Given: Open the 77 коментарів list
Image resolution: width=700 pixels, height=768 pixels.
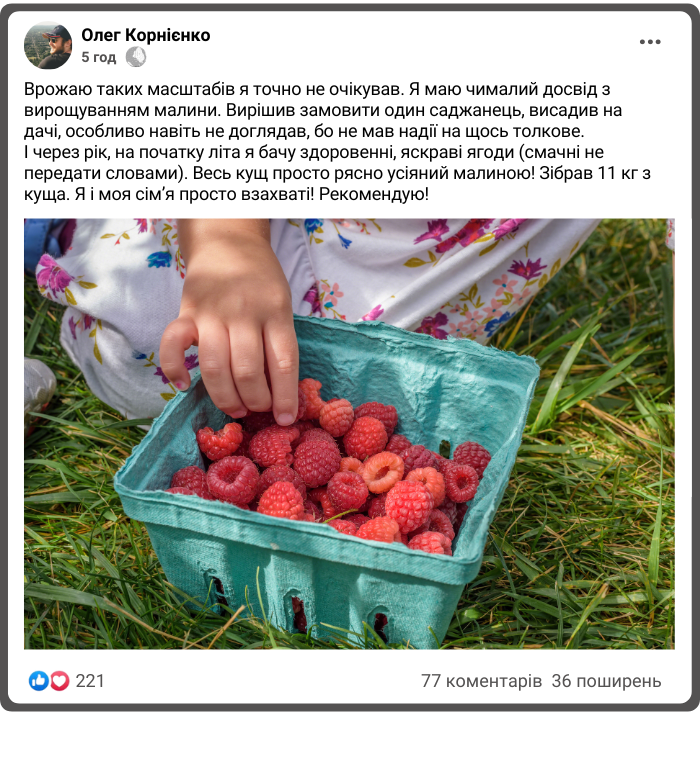Looking at the screenshot, I should click(x=482, y=681).
